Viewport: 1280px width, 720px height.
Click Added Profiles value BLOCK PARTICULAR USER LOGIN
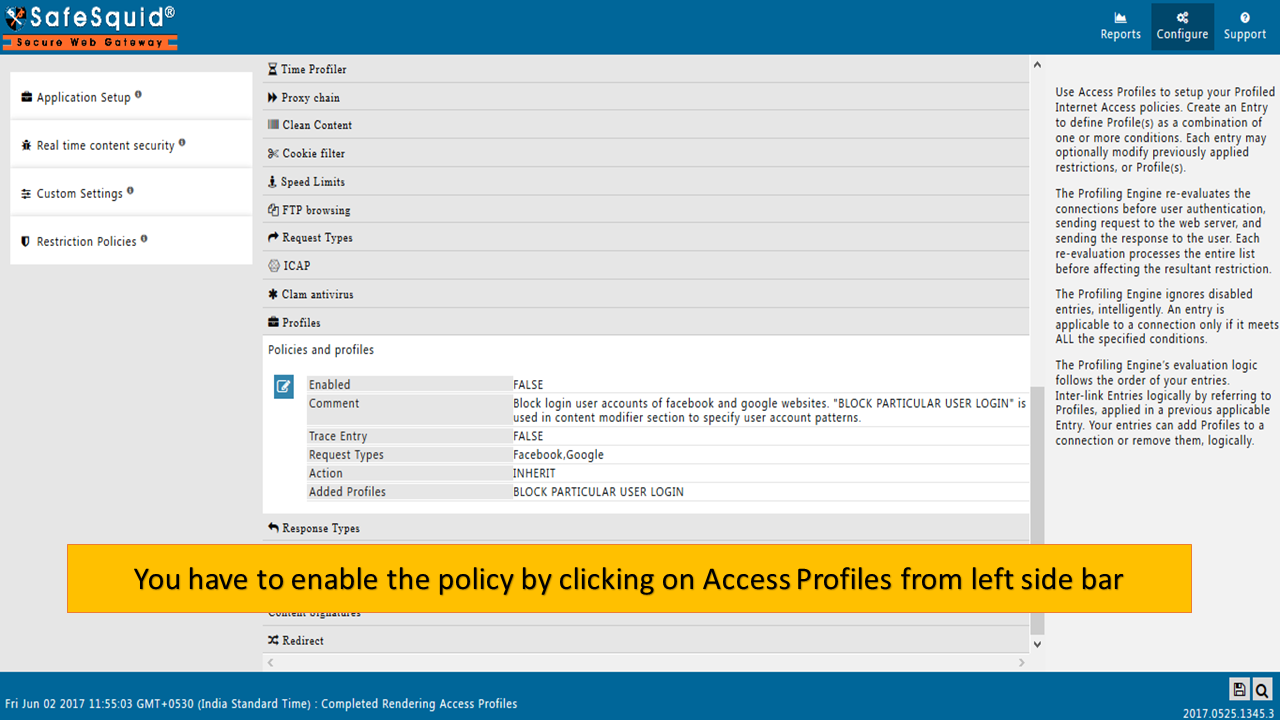(x=598, y=492)
